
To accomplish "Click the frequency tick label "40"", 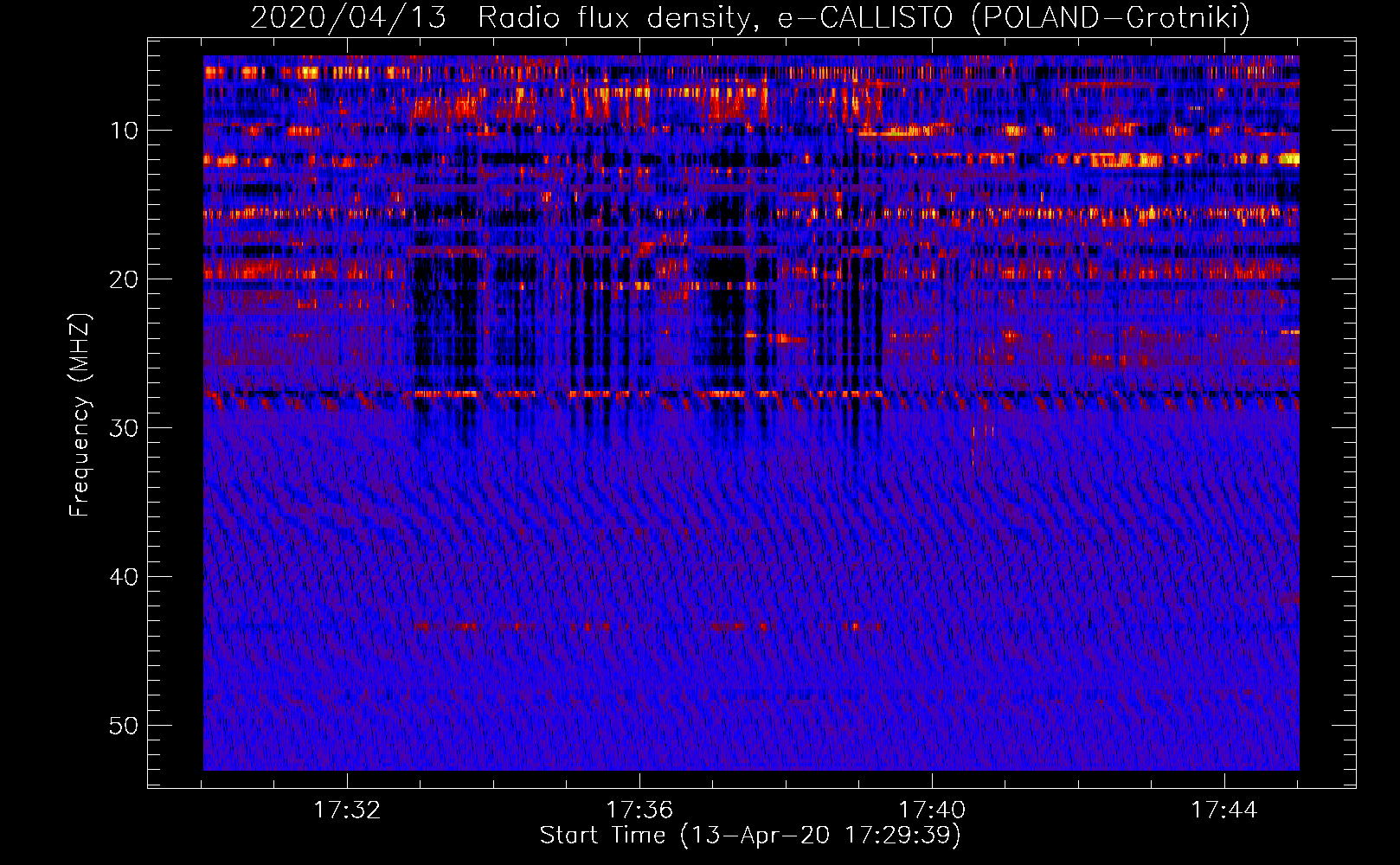I will point(124,577).
